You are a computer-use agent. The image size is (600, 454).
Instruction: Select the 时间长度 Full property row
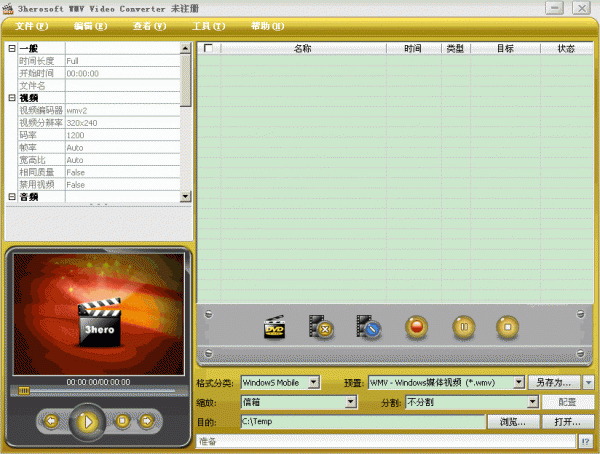click(99, 61)
